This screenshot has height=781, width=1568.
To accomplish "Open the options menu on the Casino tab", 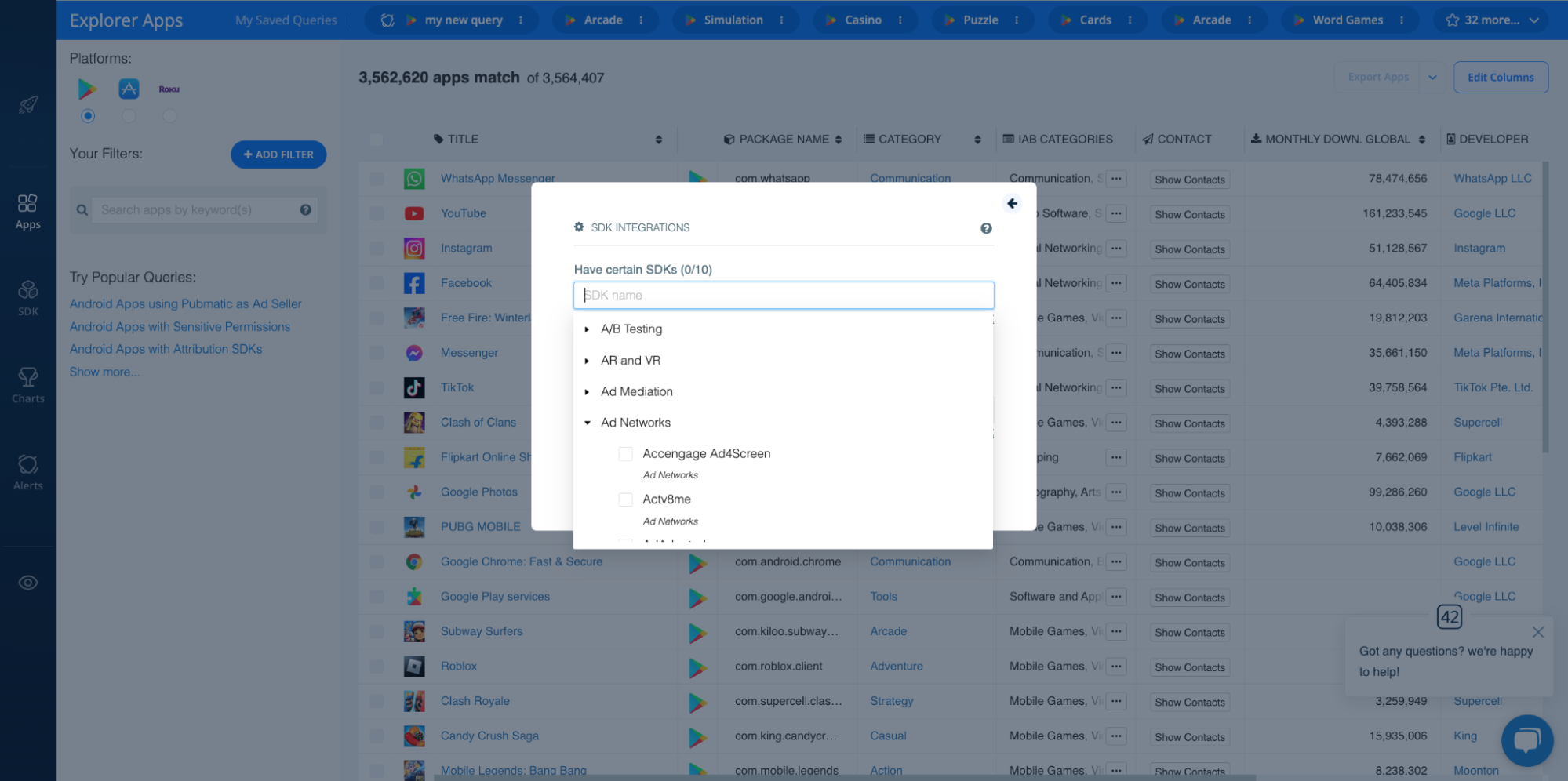I will click(900, 20).
